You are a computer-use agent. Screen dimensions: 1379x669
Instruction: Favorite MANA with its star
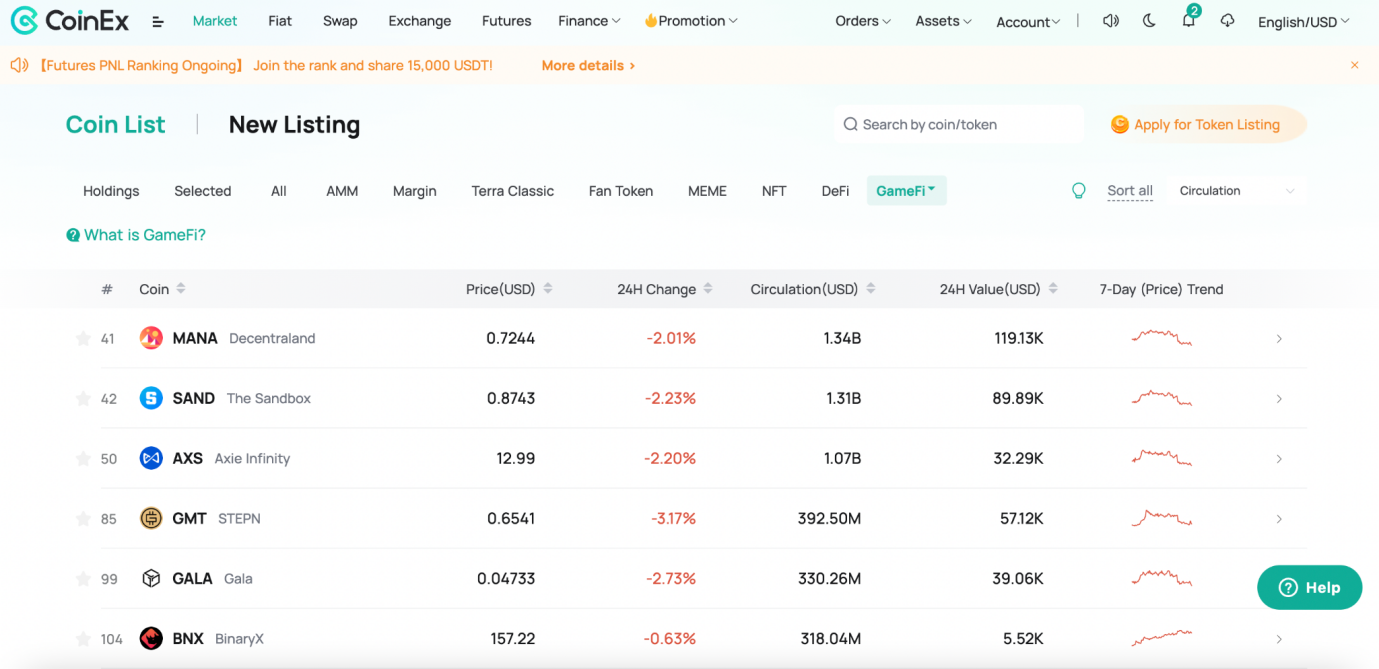coord(83,338)
